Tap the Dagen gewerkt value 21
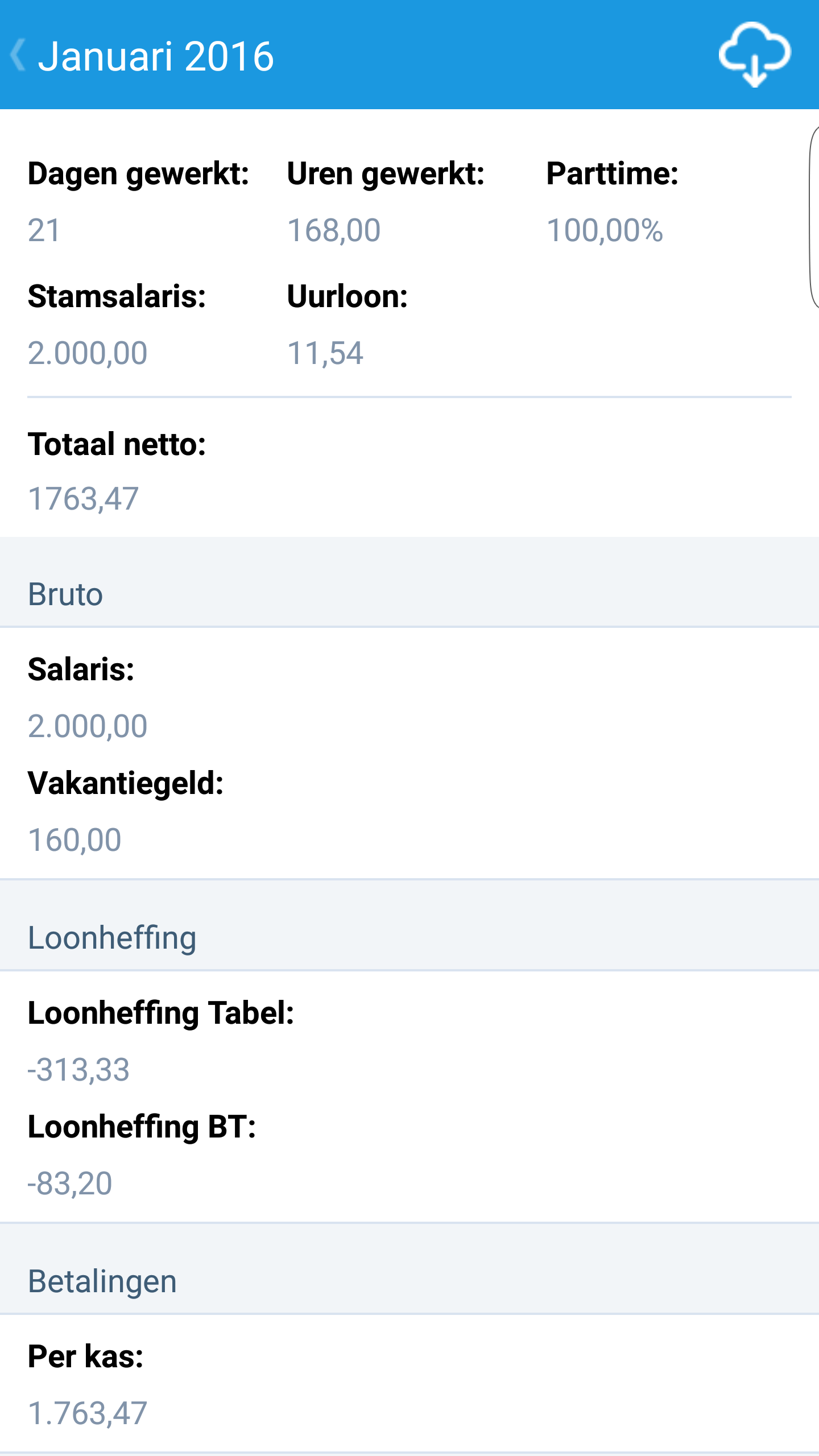 pyautogui.click(x=44, y=230)
